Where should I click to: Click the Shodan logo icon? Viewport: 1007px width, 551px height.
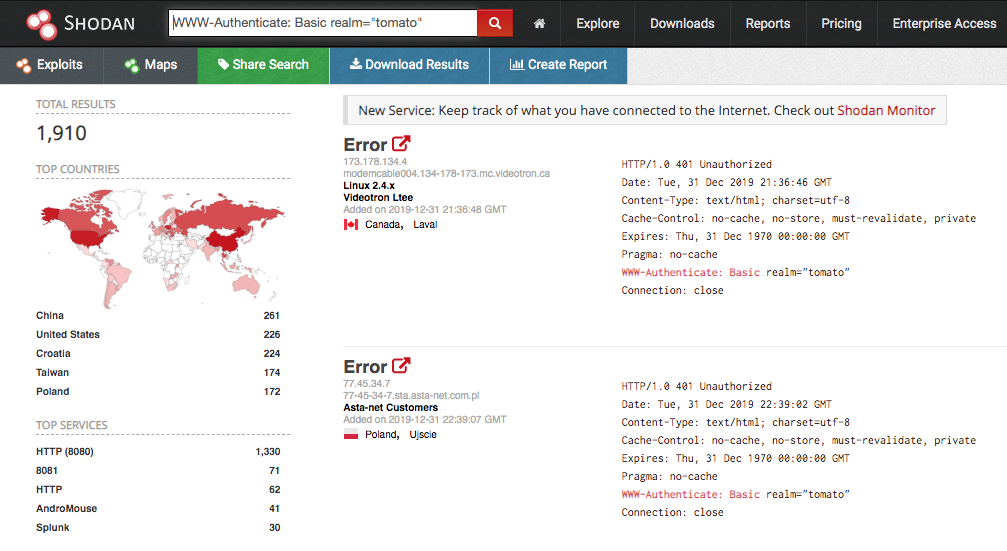click(x=42, y=24)
